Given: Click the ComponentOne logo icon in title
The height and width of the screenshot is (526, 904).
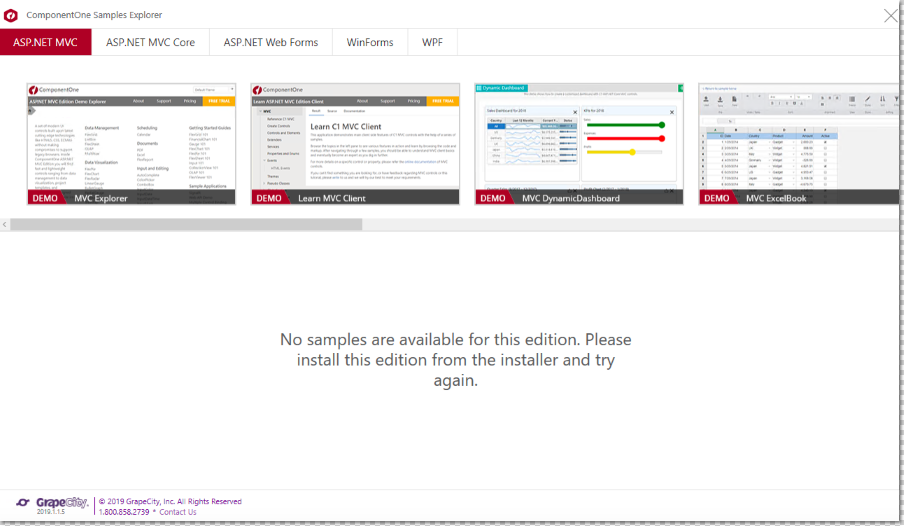Looking at the screenshot, I should click(x=11, y=15).
